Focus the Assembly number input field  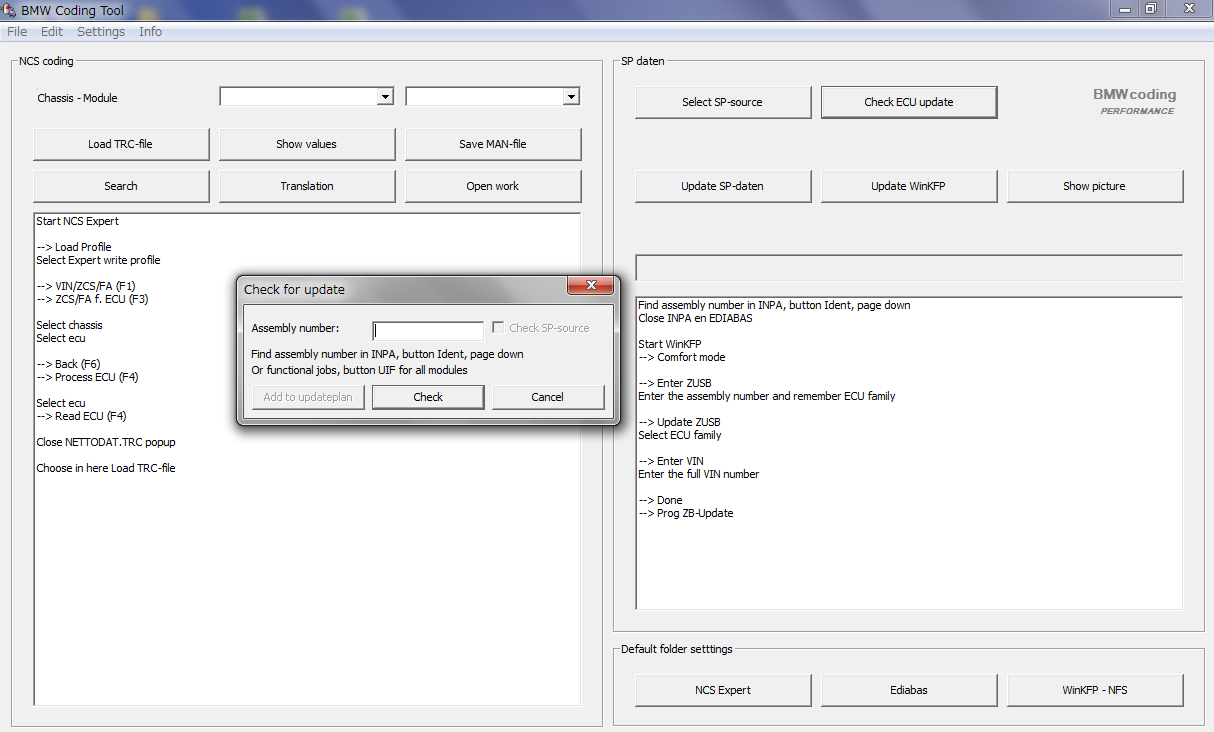click(x=428, y=330)
